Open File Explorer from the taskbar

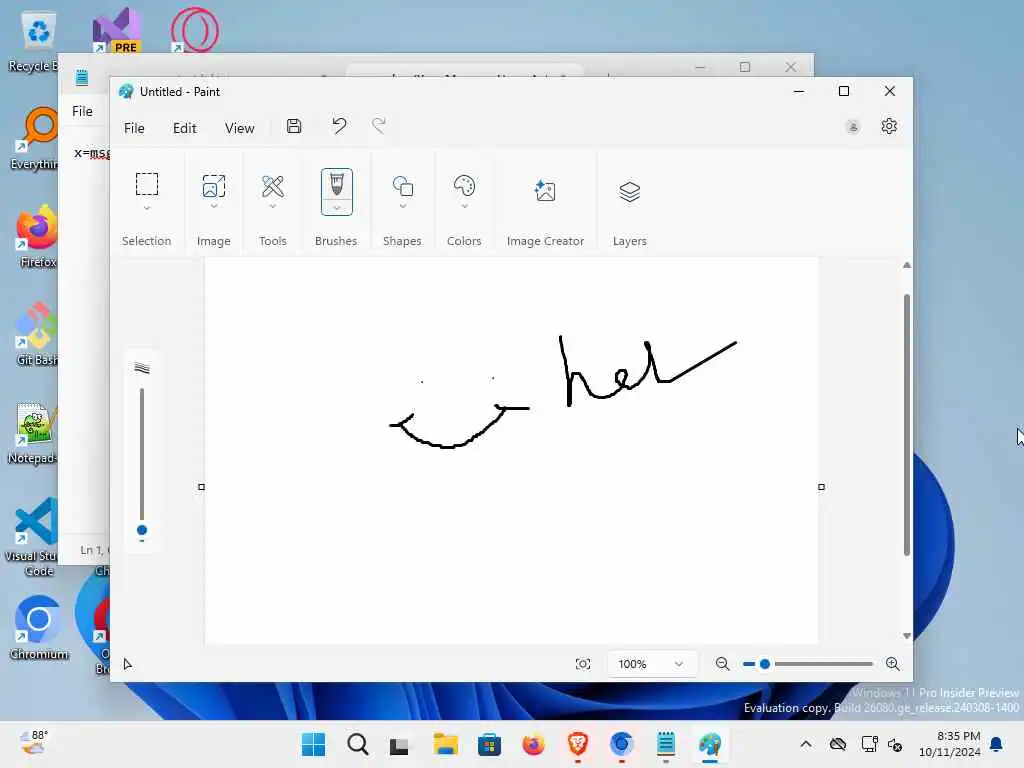445,744
